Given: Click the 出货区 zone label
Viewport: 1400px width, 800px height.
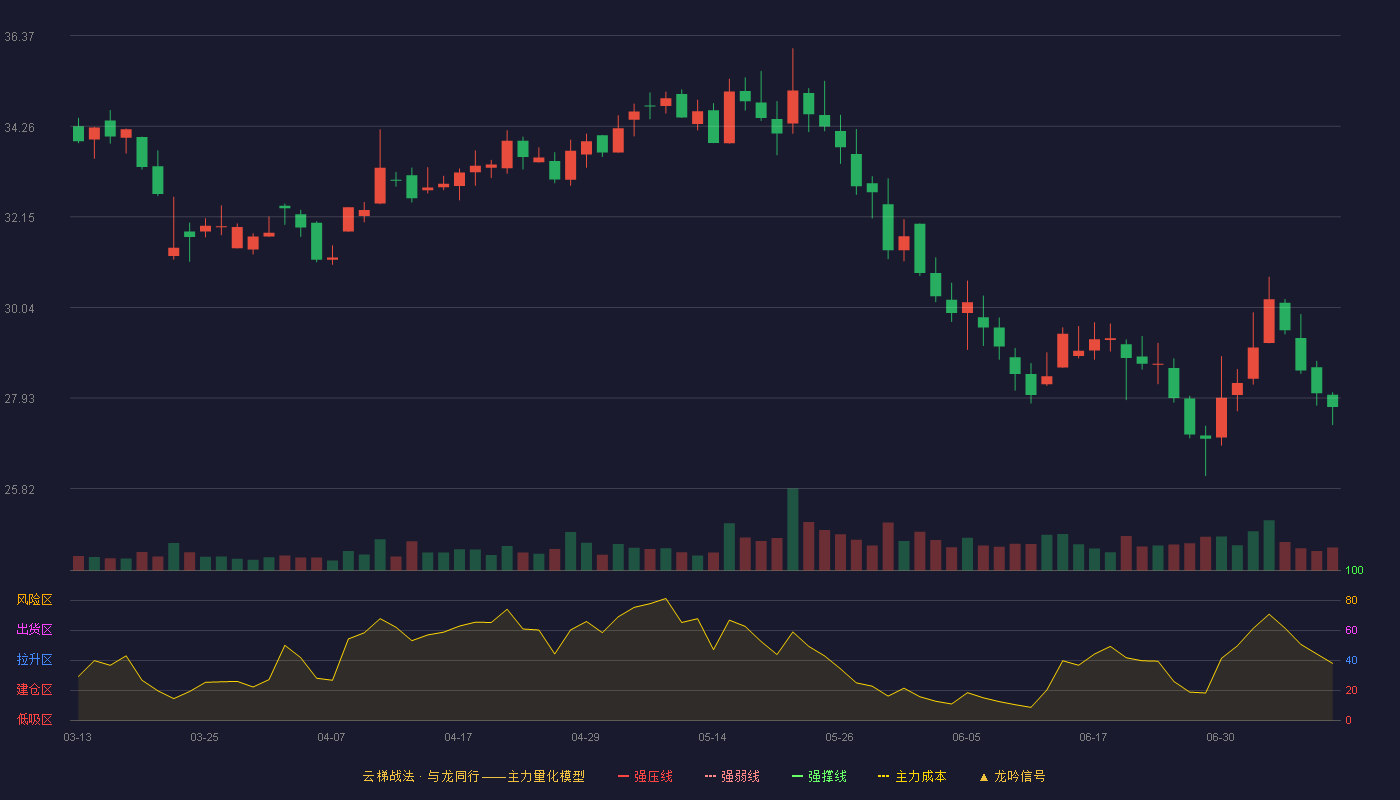Looking at the screenshot, I should (x=34, y=630).
